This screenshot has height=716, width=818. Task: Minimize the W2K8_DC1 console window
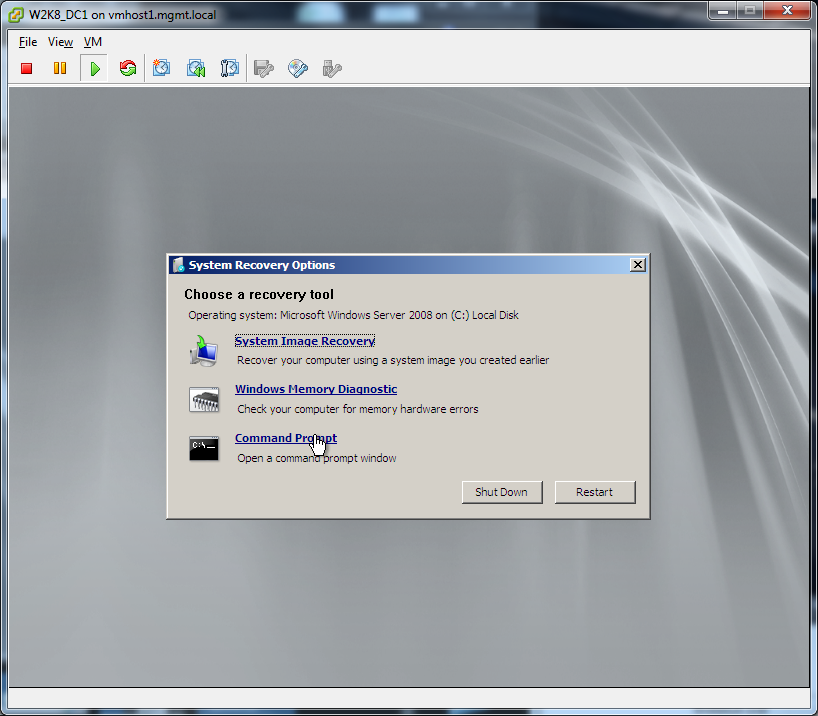723,10
